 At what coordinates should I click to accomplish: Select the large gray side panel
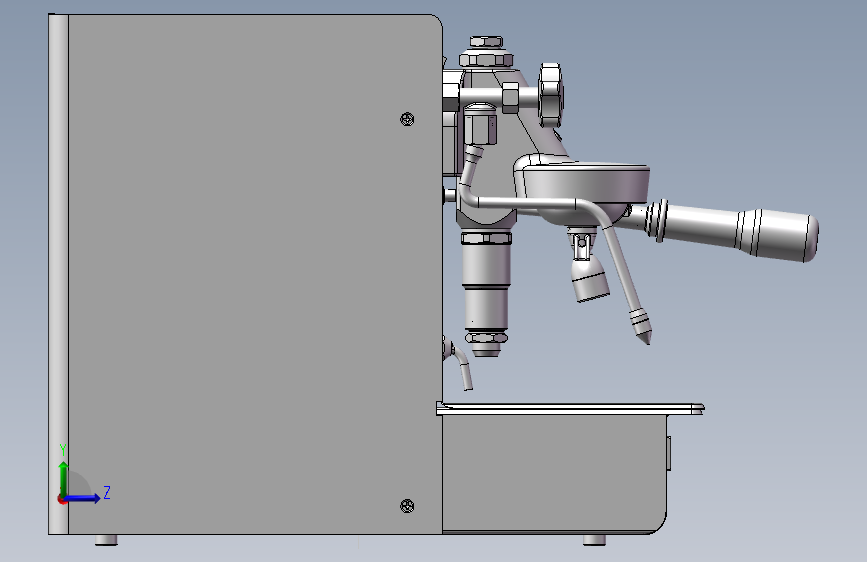254,274
